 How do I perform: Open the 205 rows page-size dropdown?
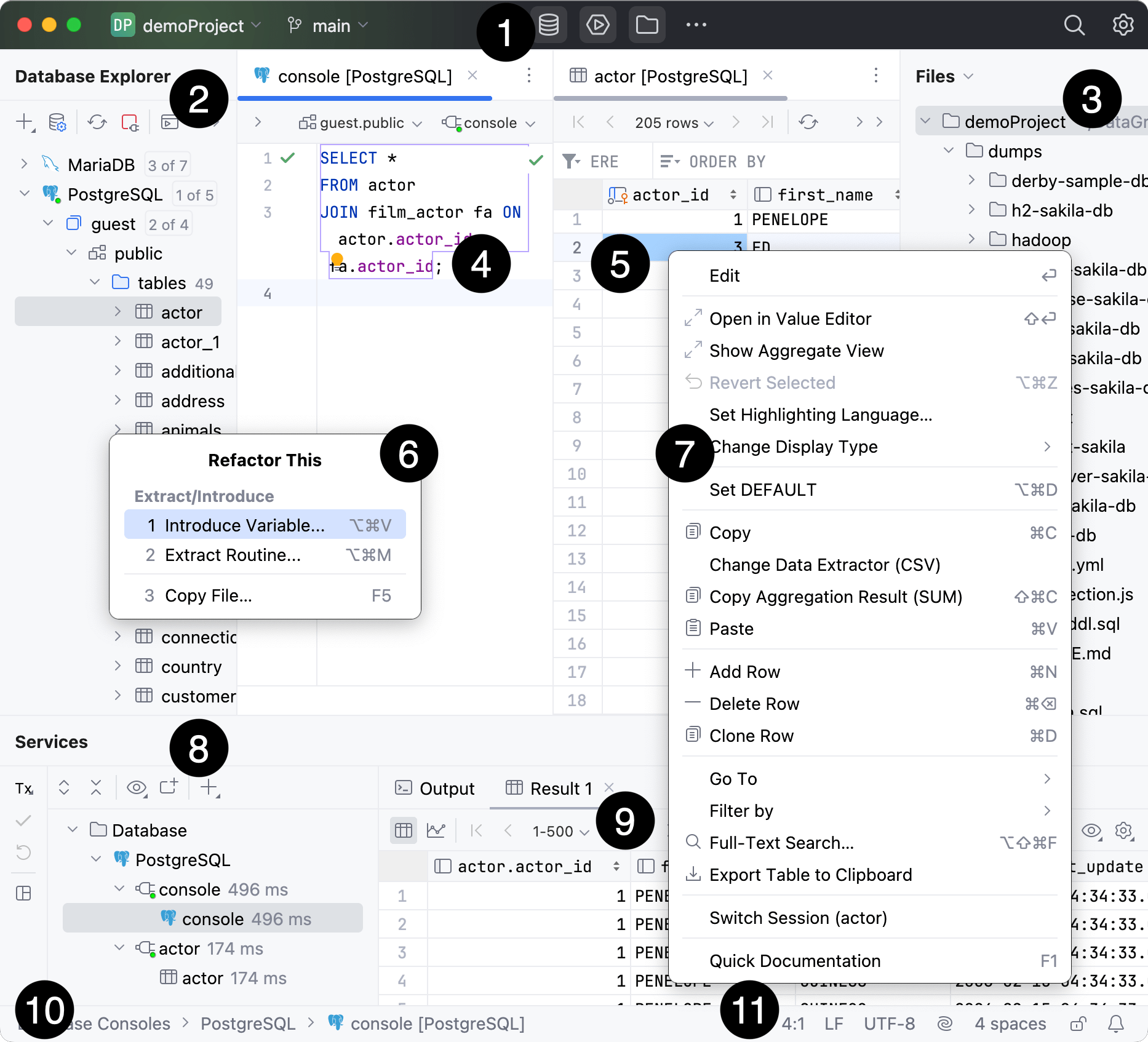point(672,122)
